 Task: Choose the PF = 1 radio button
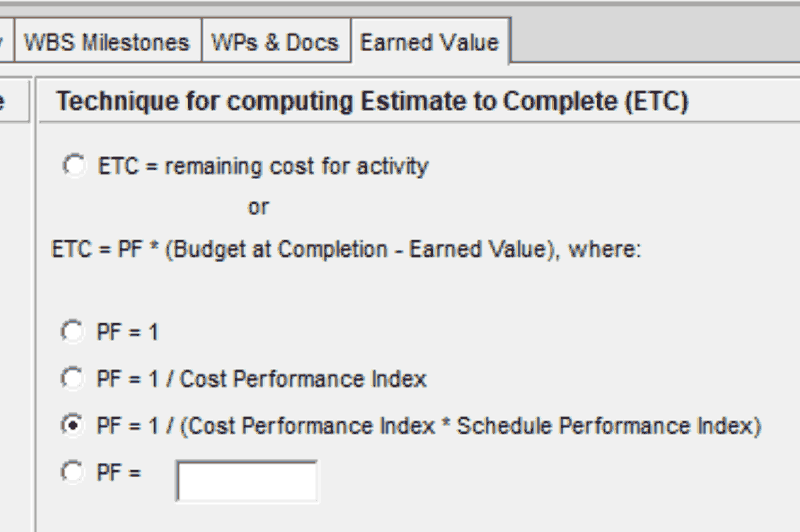point(74,331)
